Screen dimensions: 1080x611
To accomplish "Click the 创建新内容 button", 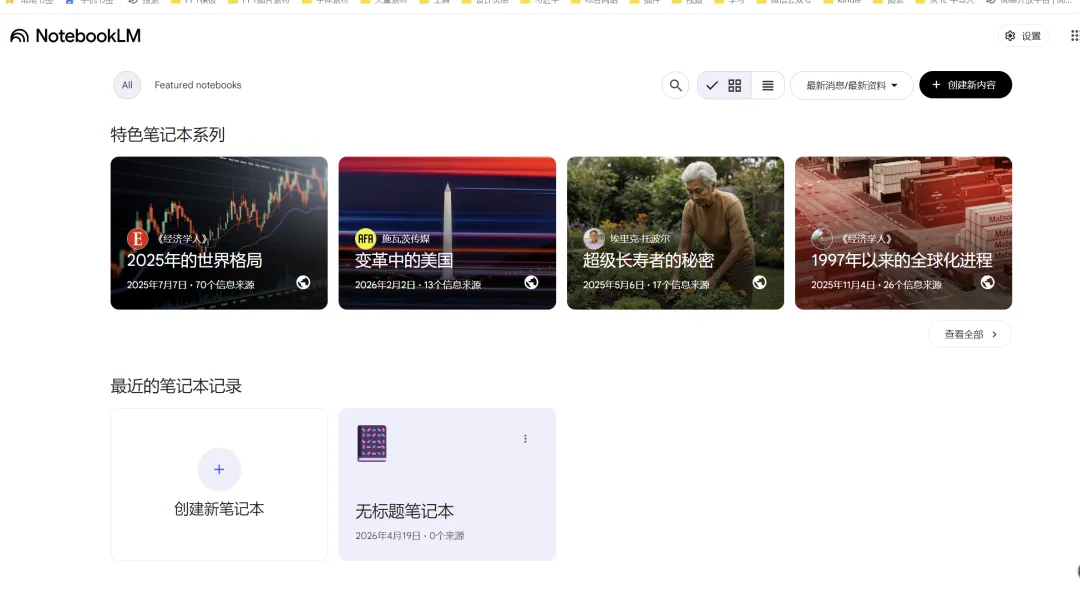I will (965, 85).
